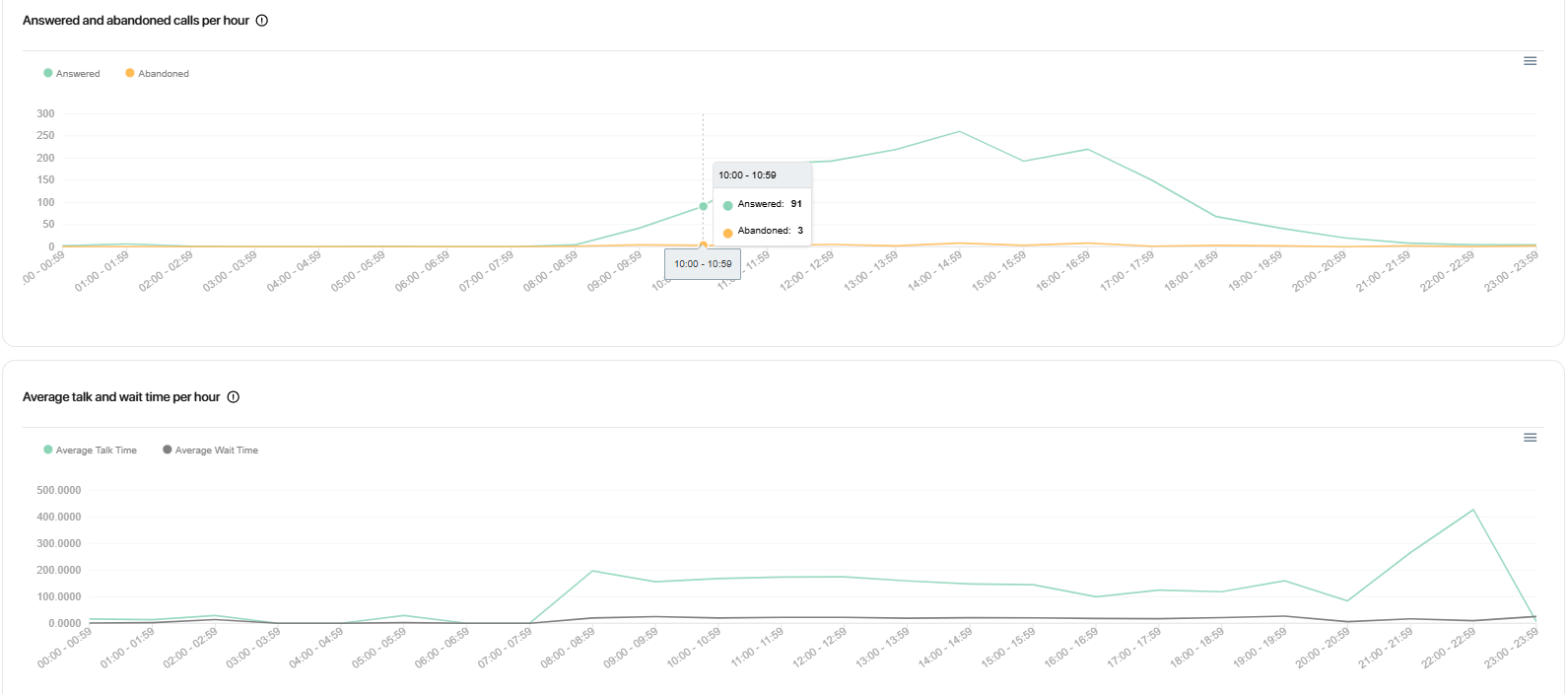Viewport: 1568px width, 694px height.
Task: Click the tooltip header reading 10:00 - 10:59
Action: 747,175
